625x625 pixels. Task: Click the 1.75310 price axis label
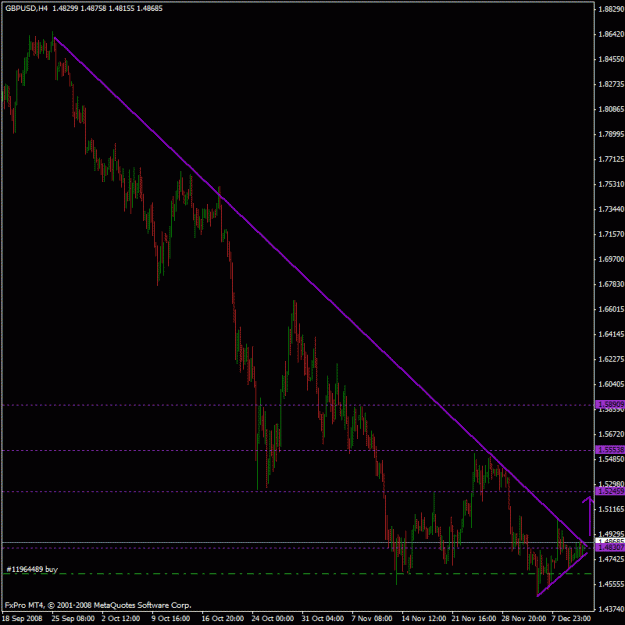pos(611,184)
